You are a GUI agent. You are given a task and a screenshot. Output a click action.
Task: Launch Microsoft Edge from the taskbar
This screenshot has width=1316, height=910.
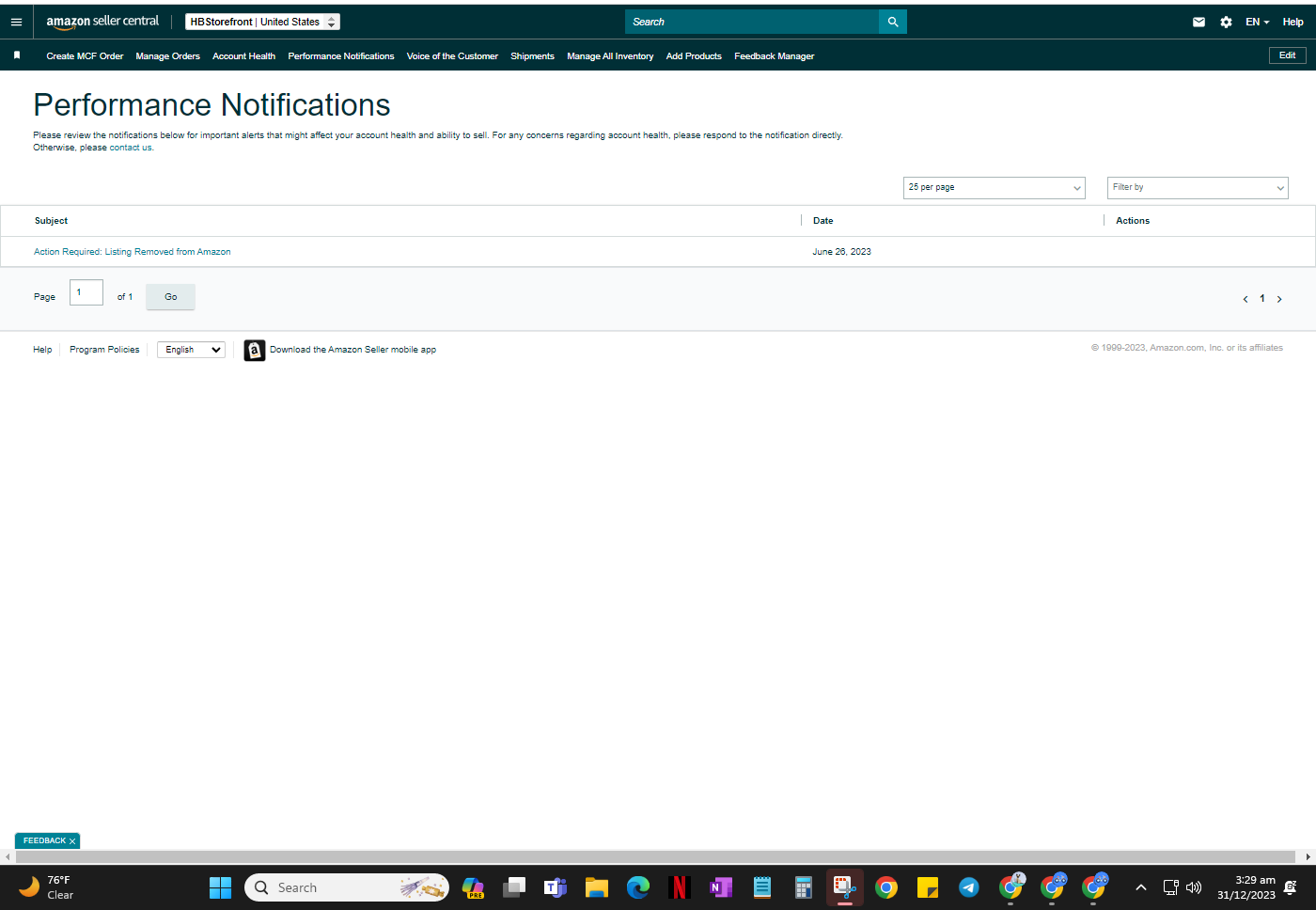pyautogui.click(x=638, y=887)
